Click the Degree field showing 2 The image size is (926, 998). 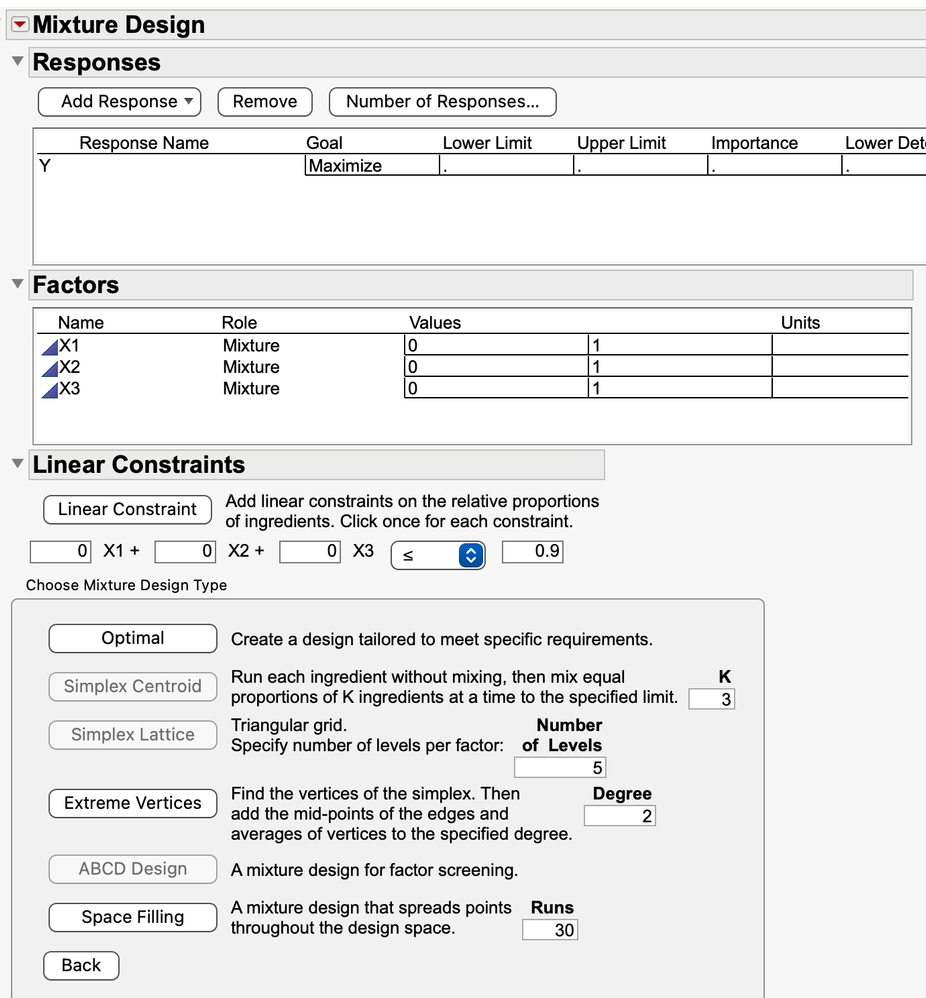click(618, 815)
